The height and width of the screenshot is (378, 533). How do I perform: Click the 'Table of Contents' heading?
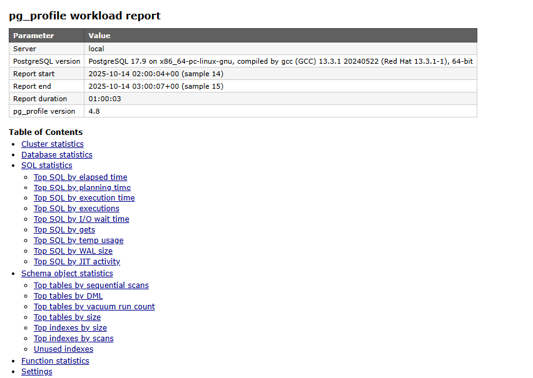[x=46, y=132]
